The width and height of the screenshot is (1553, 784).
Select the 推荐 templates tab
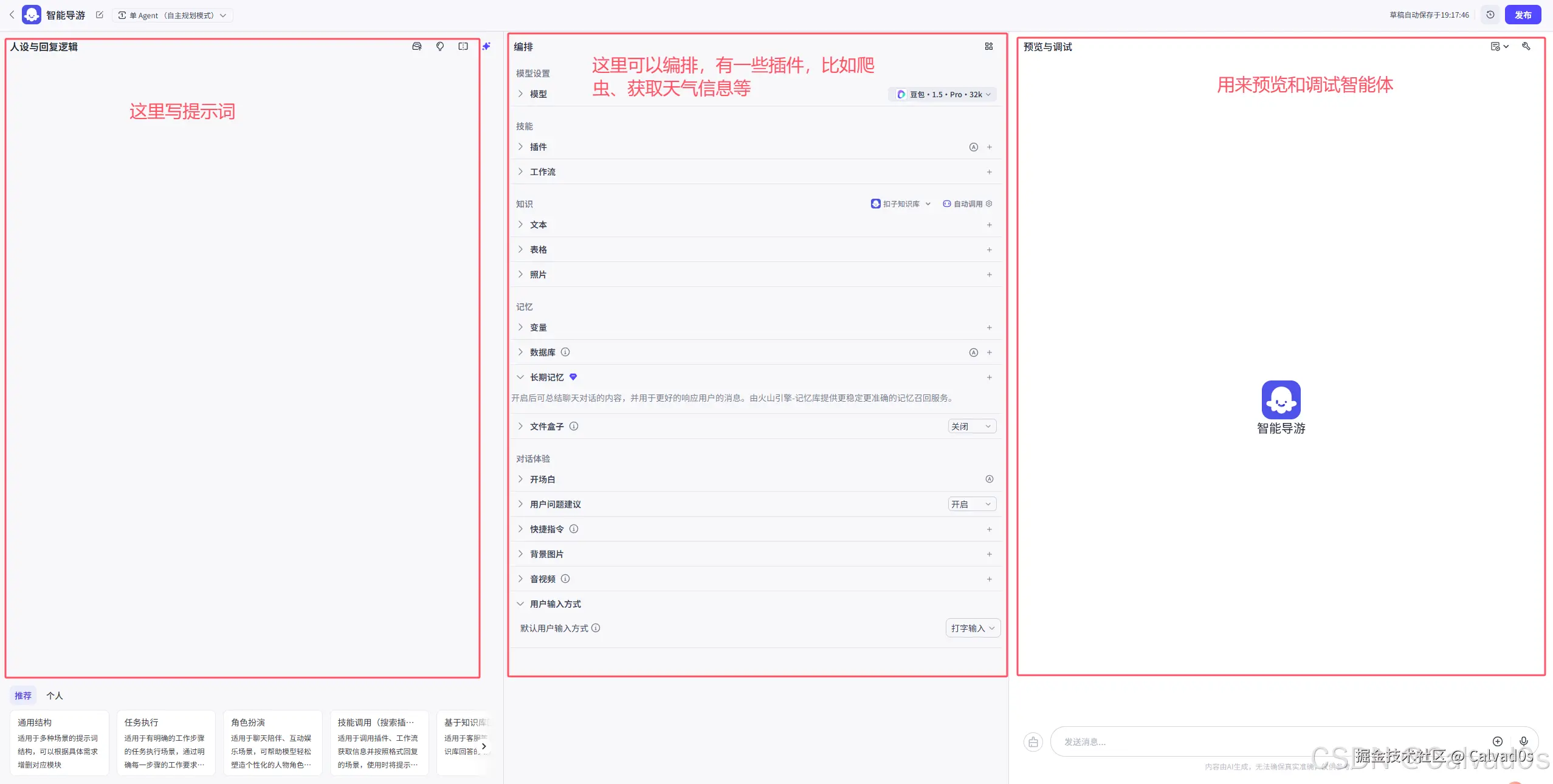(23, 696)
